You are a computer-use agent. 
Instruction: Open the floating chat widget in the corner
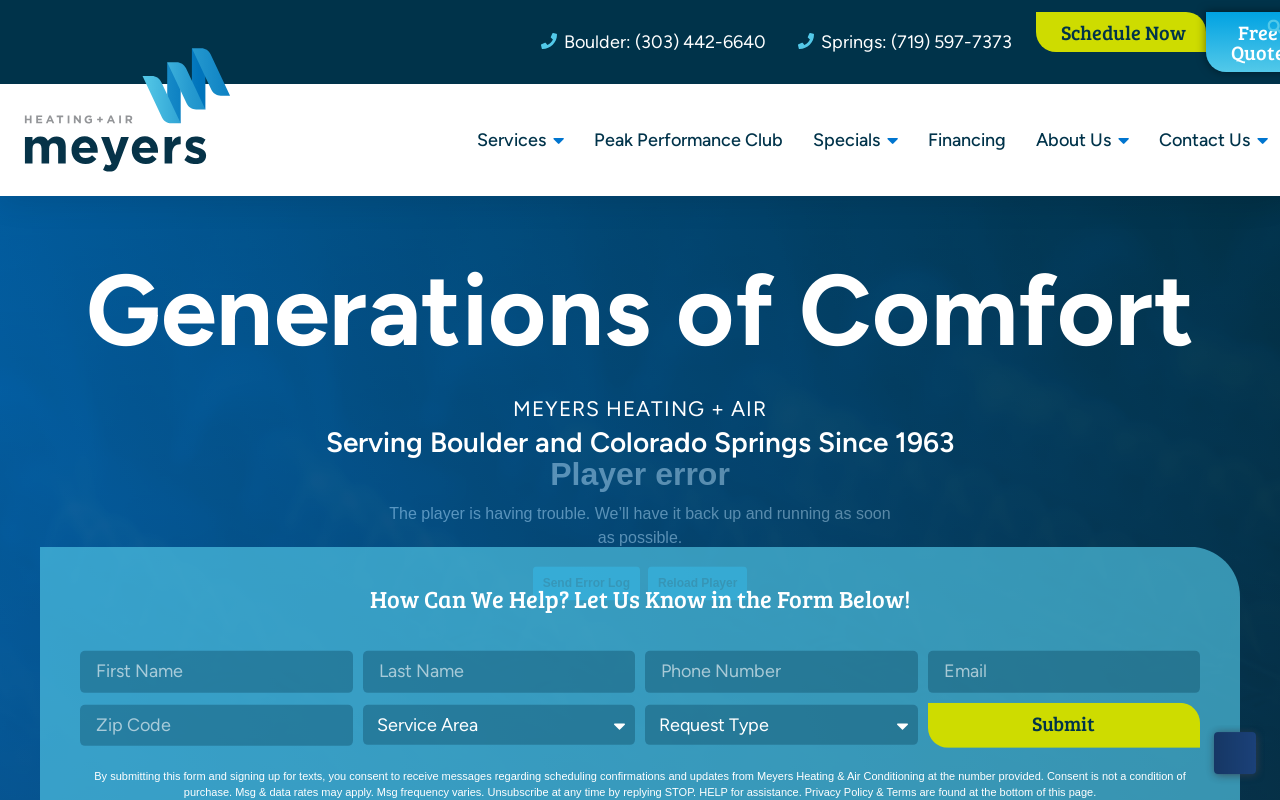coord(1235,753)
